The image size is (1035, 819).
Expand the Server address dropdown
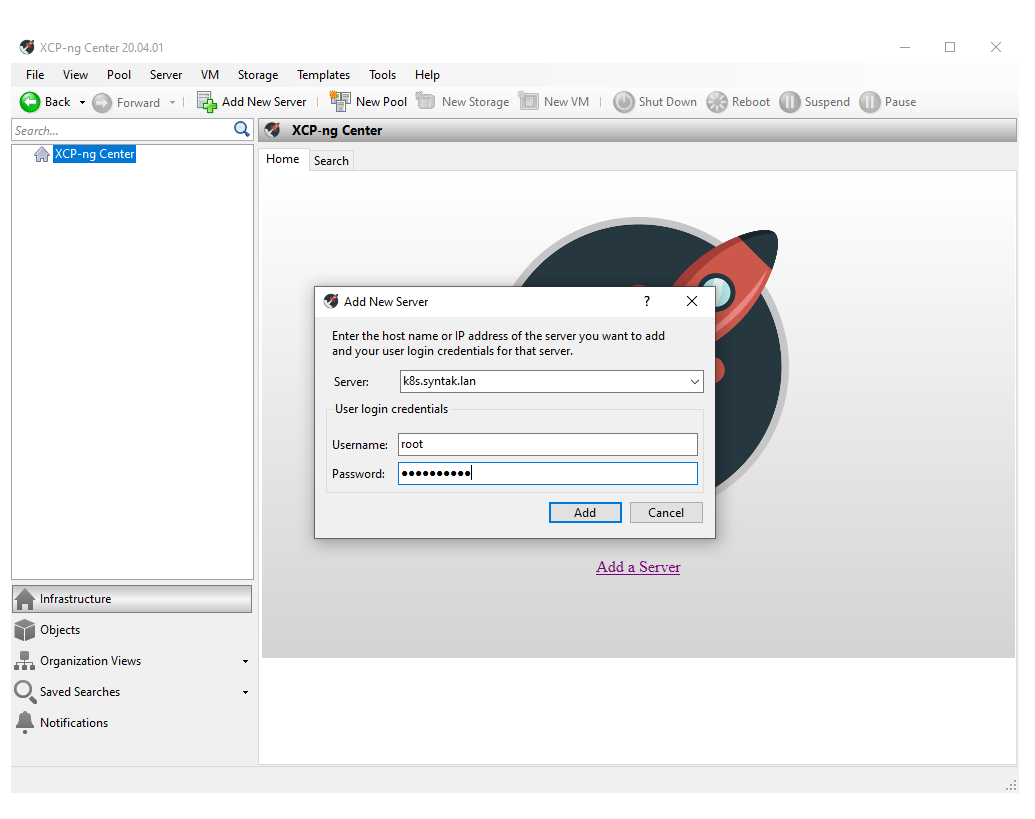[695, 382]
